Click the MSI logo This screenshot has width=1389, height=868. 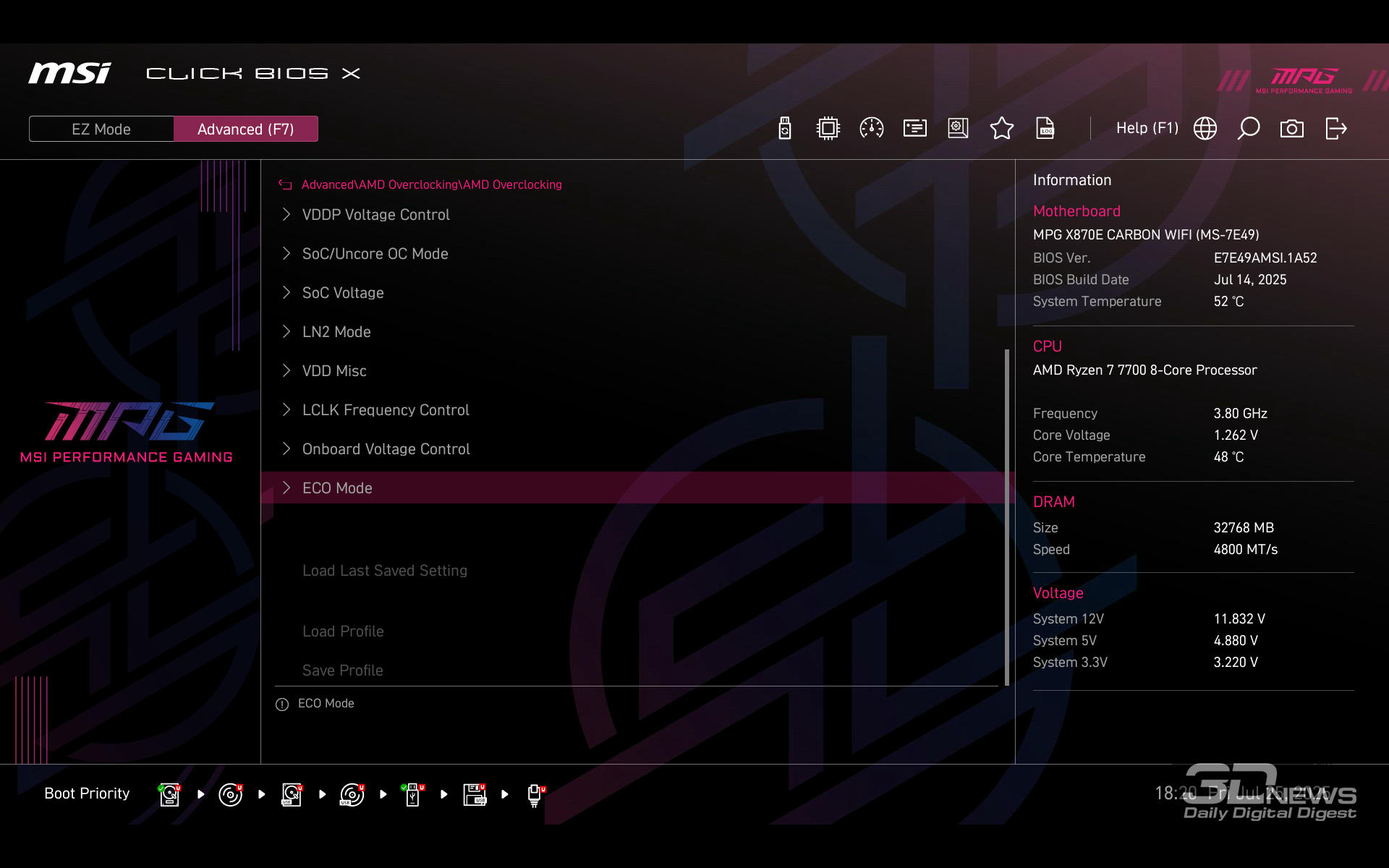(69, 73)
